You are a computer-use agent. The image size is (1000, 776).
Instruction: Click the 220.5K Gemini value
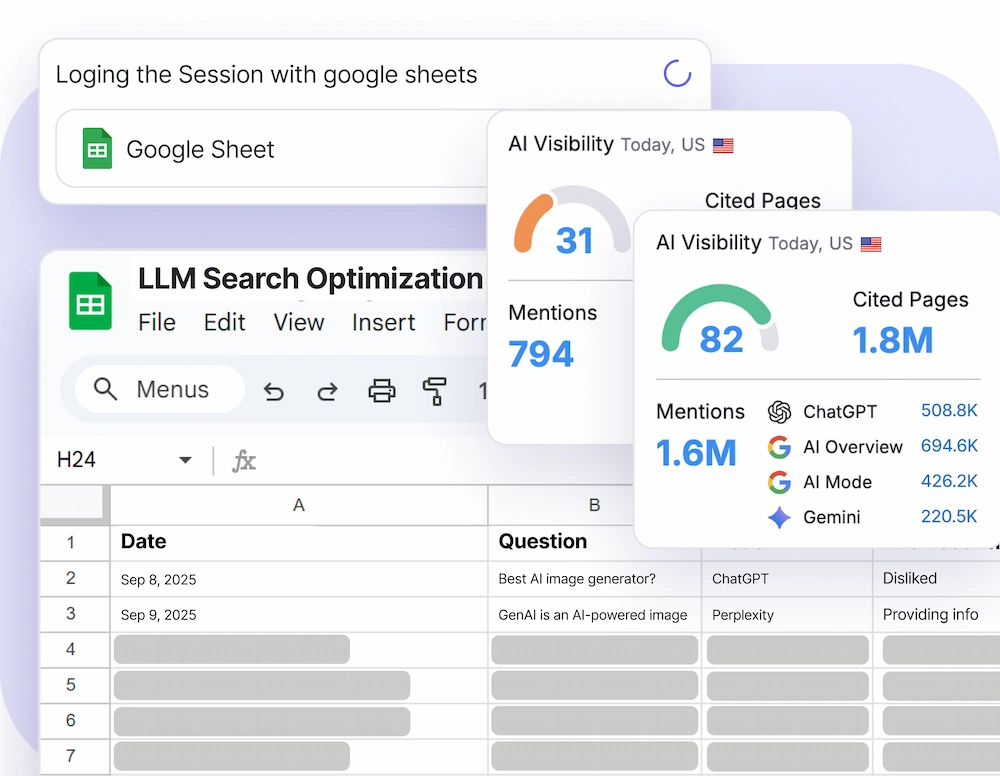949,516
